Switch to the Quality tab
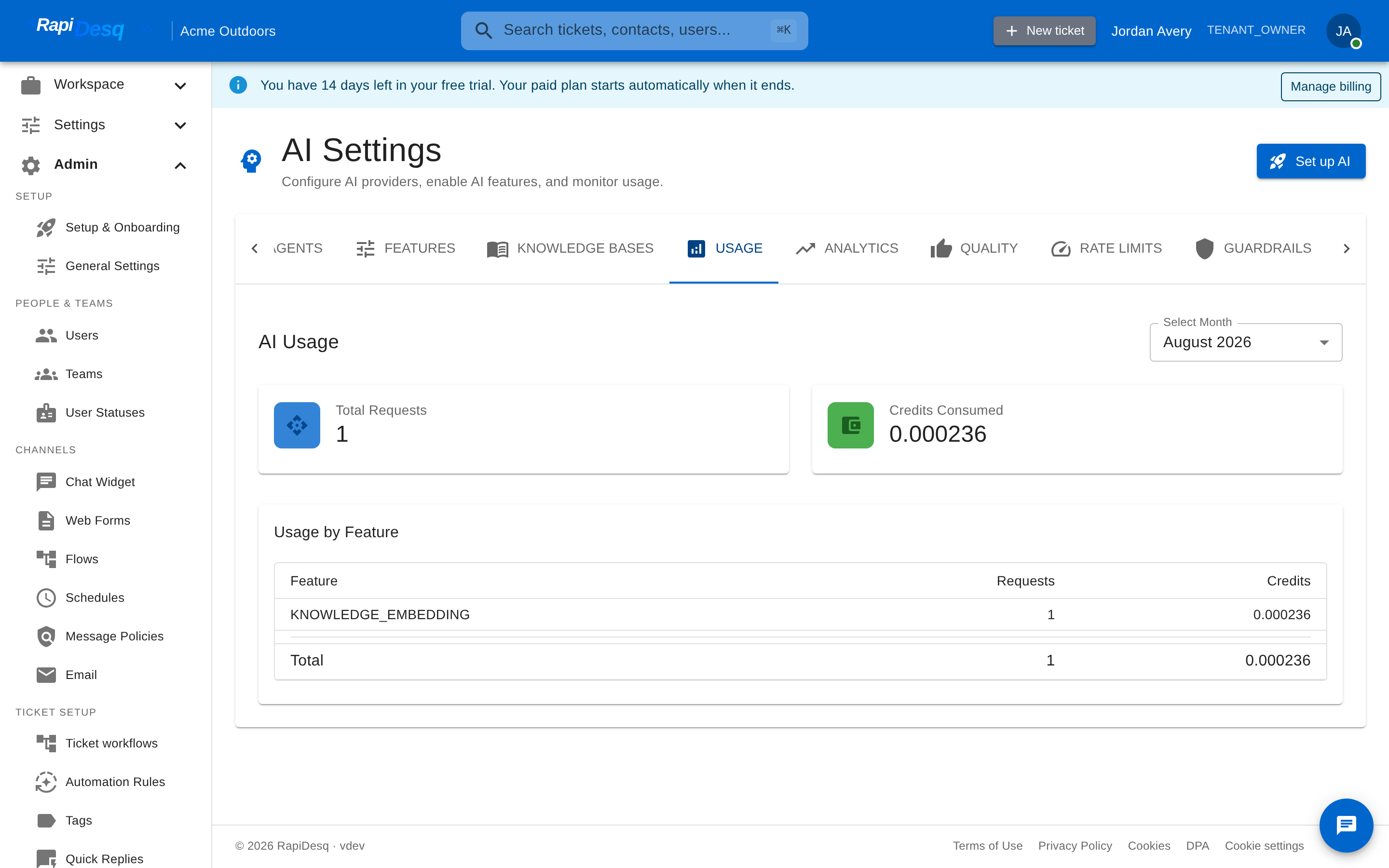Viewport: 1389px width, 868px height. point(974,248)
